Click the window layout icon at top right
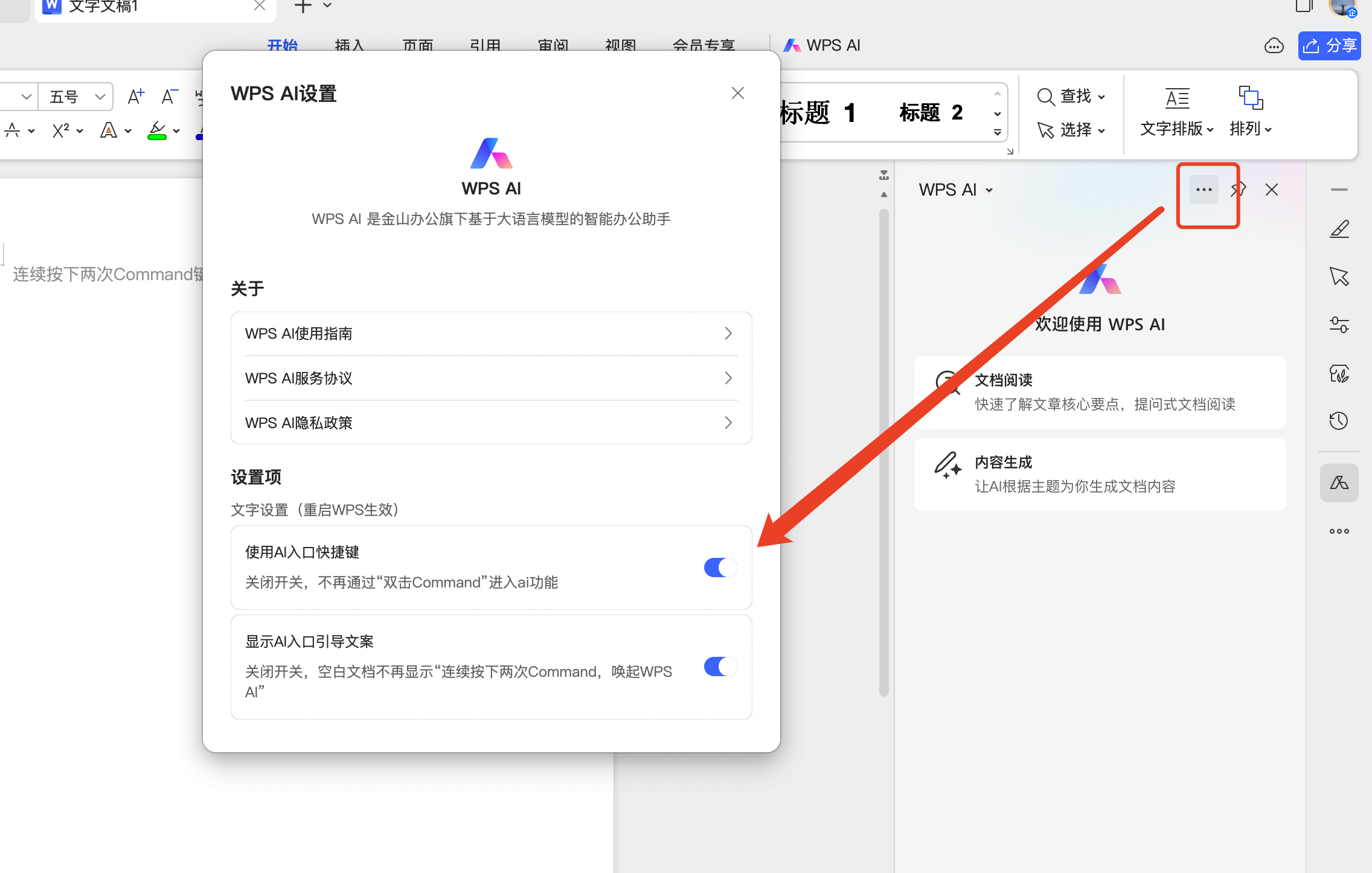This screenshot has width=1372, height=873. click(1304, 6)
